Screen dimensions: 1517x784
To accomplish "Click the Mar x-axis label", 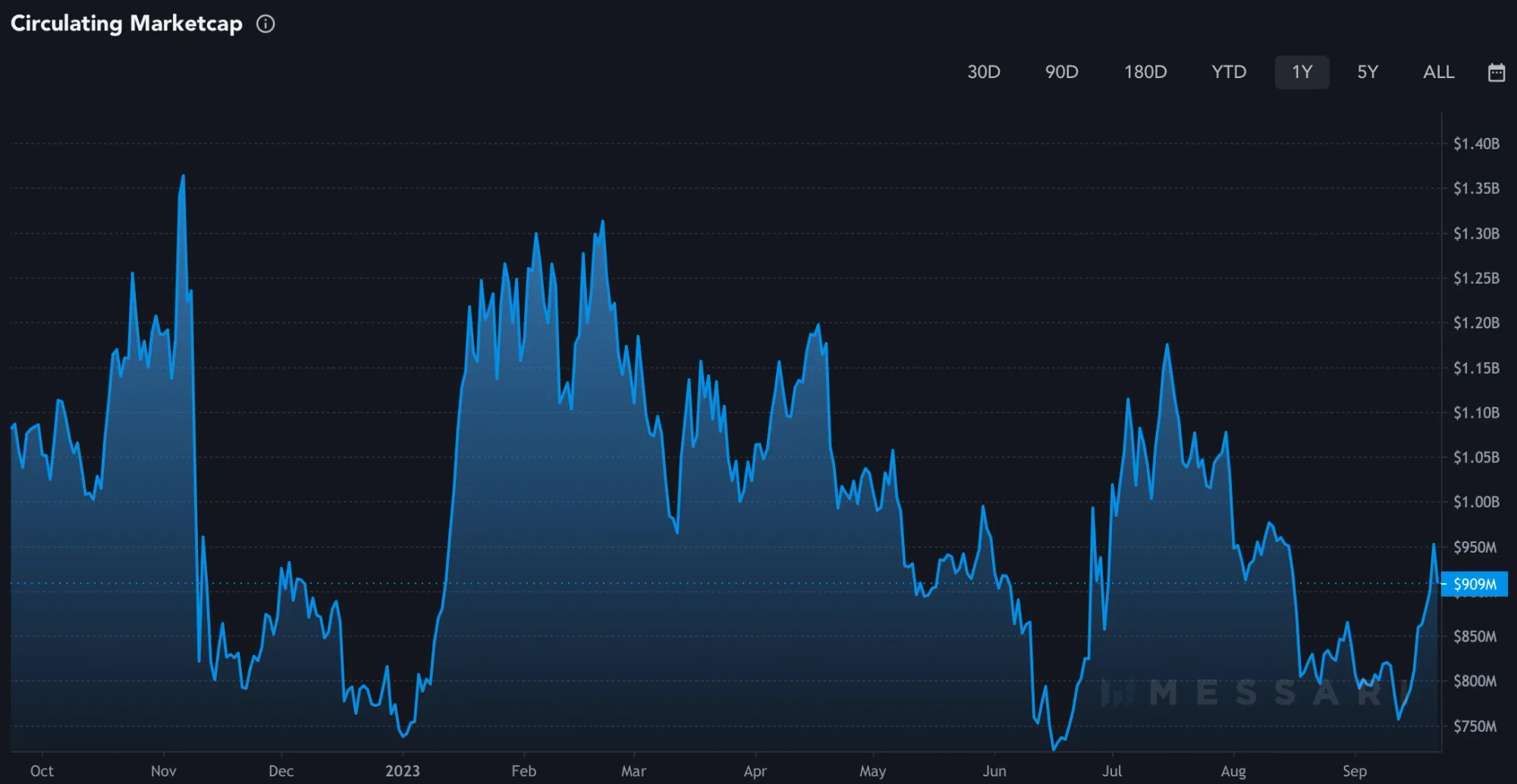I will pos(633,771).
